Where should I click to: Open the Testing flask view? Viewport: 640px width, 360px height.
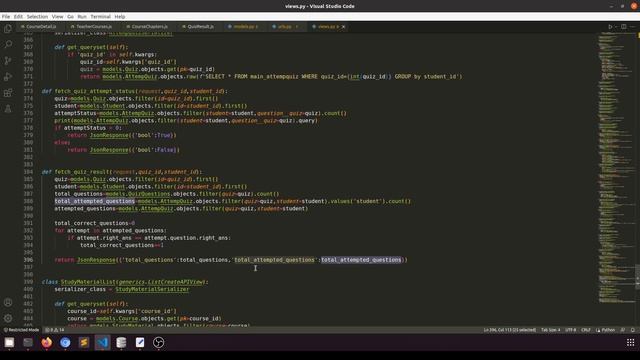(x=8, y=109)
